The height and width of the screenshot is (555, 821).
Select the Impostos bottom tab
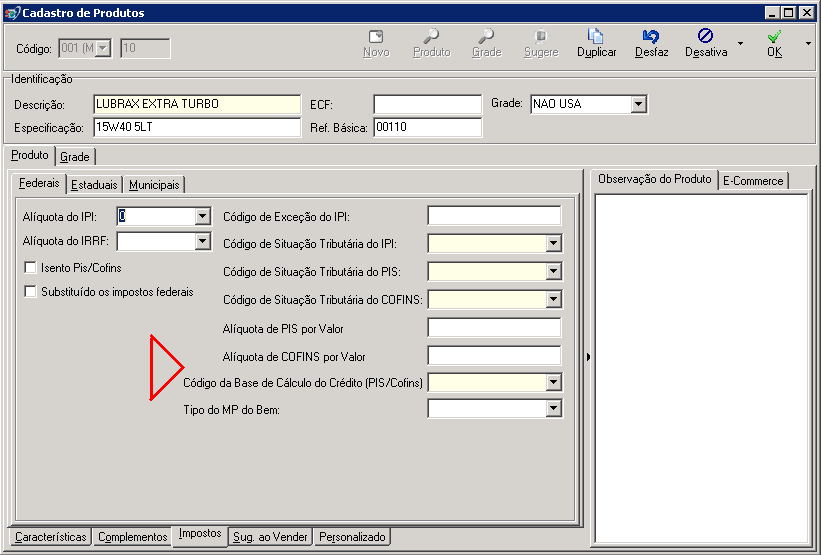[x=200, y=535]
